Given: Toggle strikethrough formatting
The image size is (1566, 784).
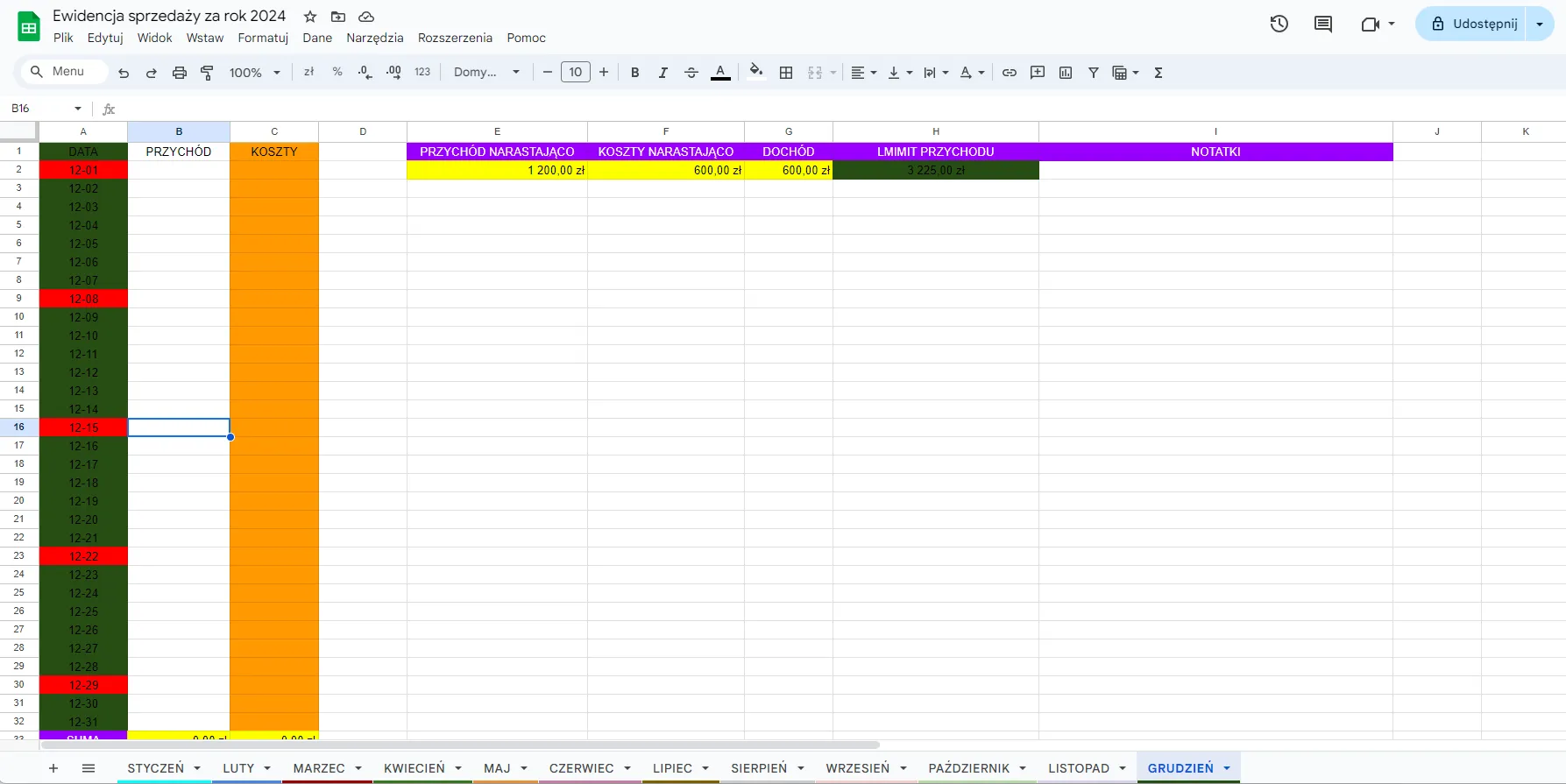Looking at the screenshot, I should point(691,73).
